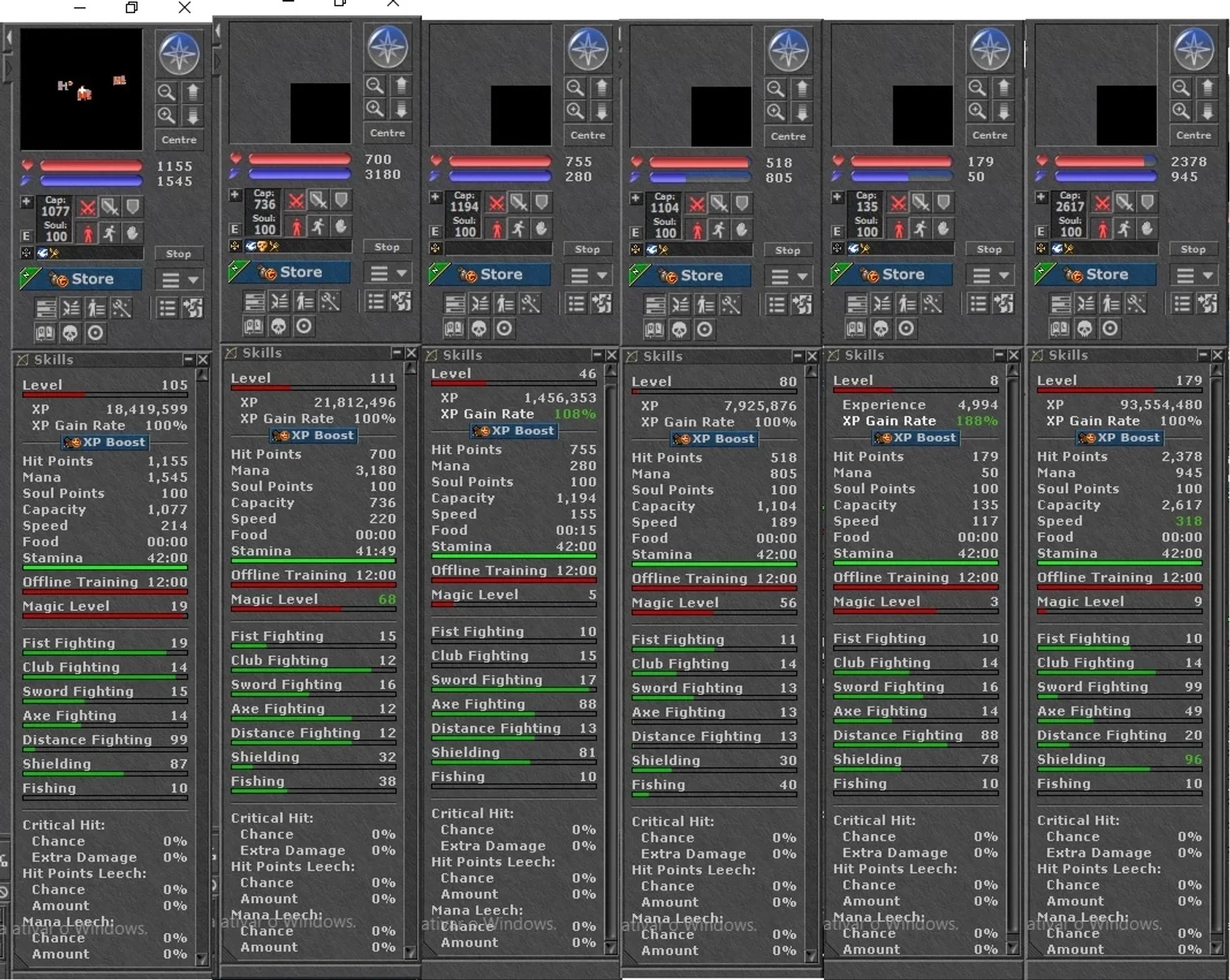Image resolution: width=1230 pixels, height=980 pixels.
Task: Open the Store in the 755 hit points panel
Action: coord(490,275)
